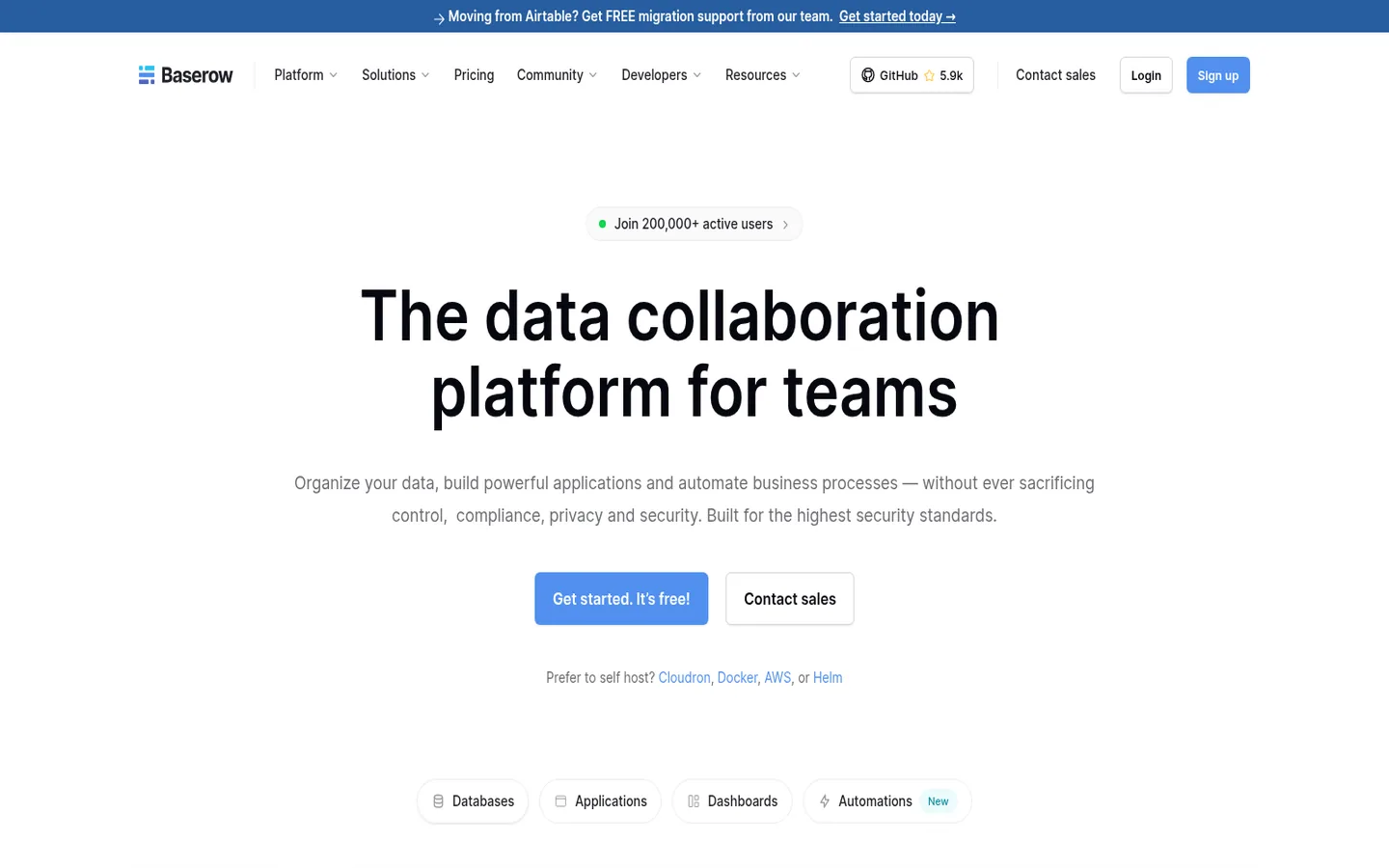Select the Dashboards tab
The image size is (1389, 868).
[x=732, y=801]
